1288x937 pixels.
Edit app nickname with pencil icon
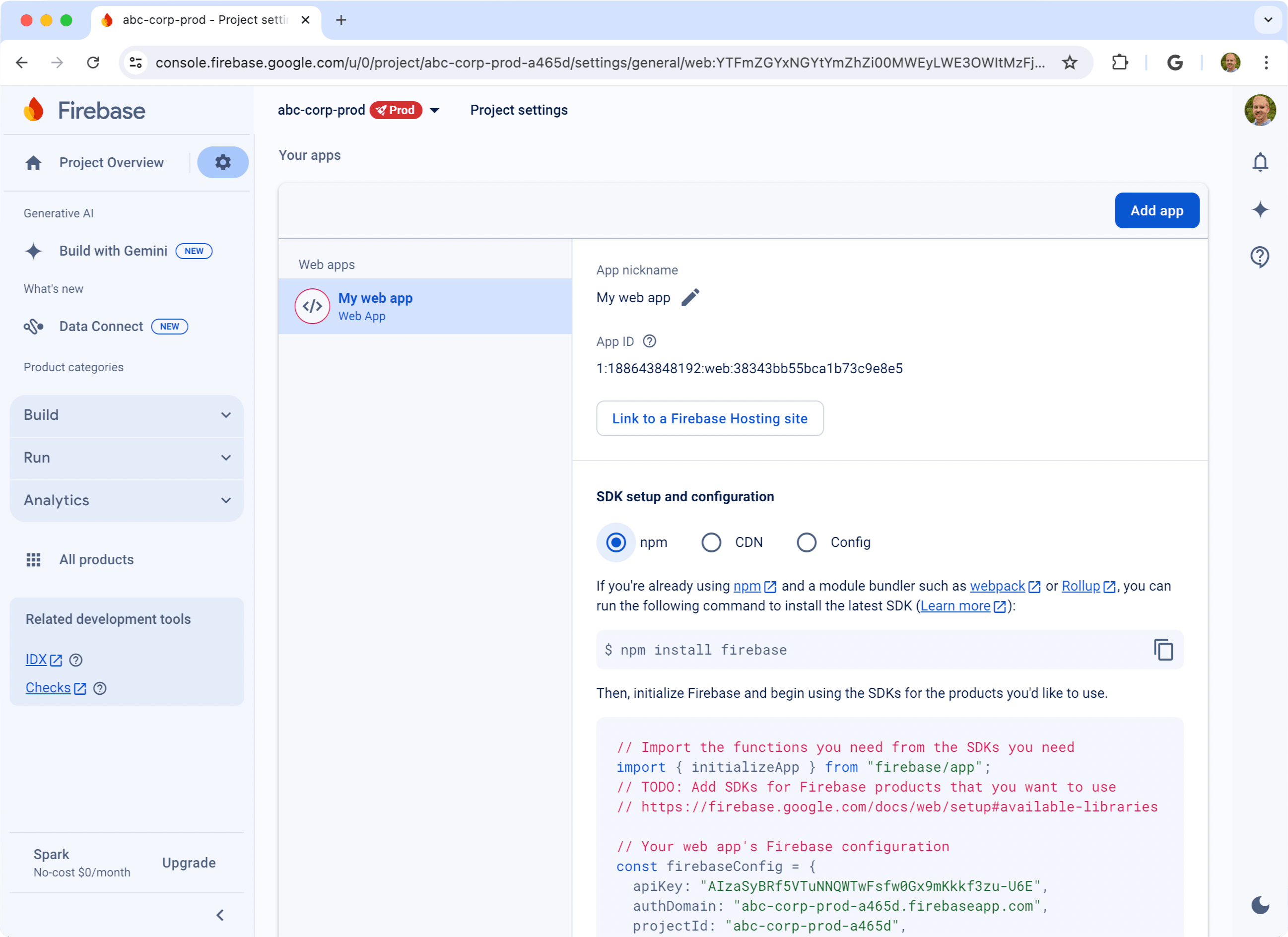click(690, 298)
